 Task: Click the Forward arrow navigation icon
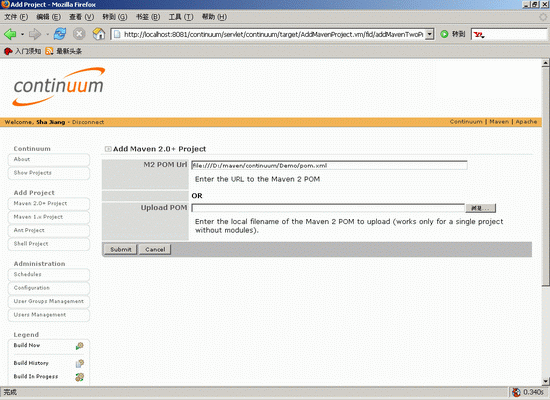35,34
